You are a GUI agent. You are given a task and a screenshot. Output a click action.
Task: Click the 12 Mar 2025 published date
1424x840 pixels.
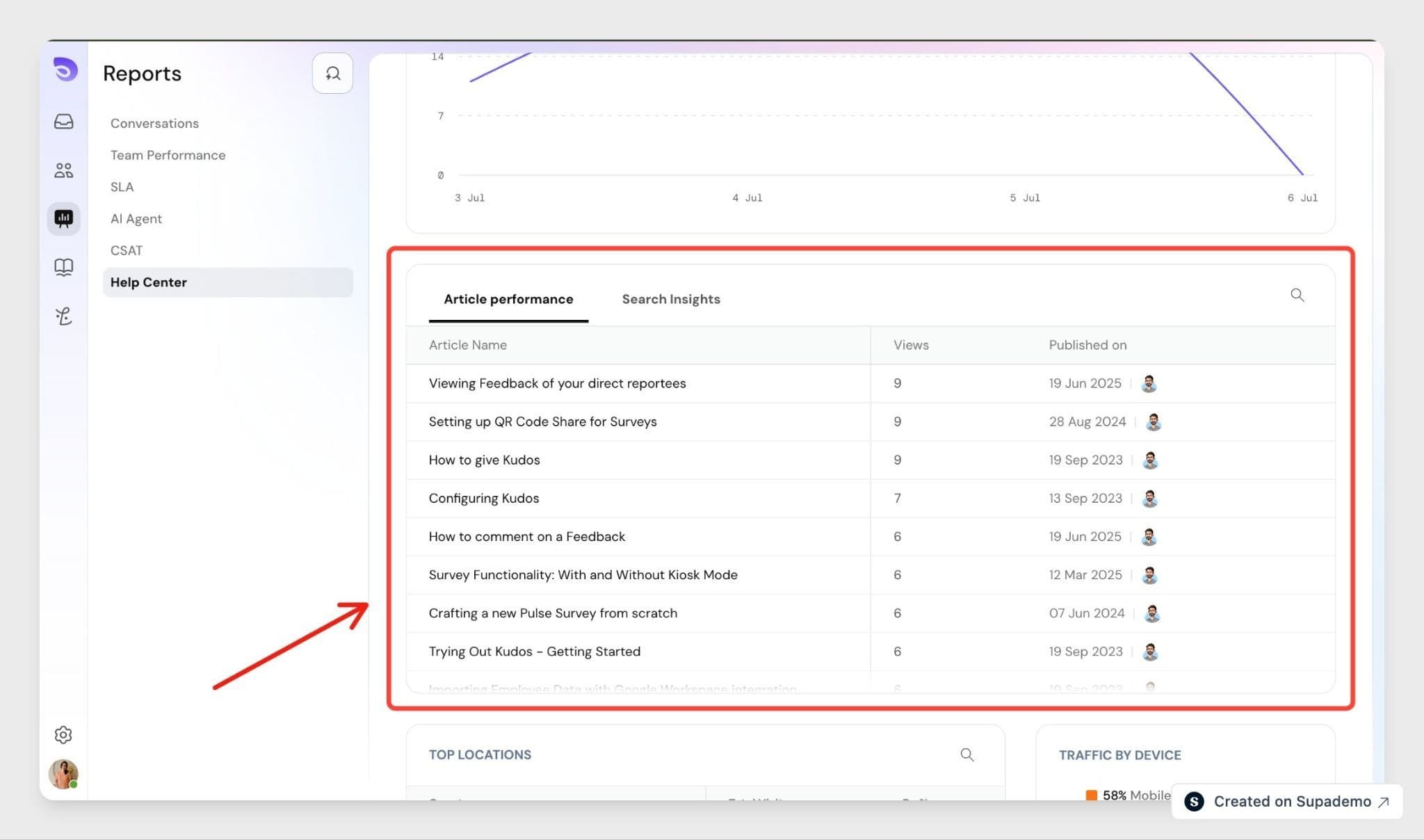coord(1085,574)
